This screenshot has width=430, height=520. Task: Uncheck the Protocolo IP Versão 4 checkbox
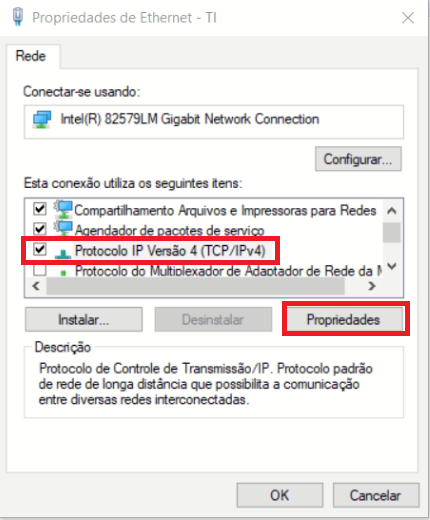[40, 249]
